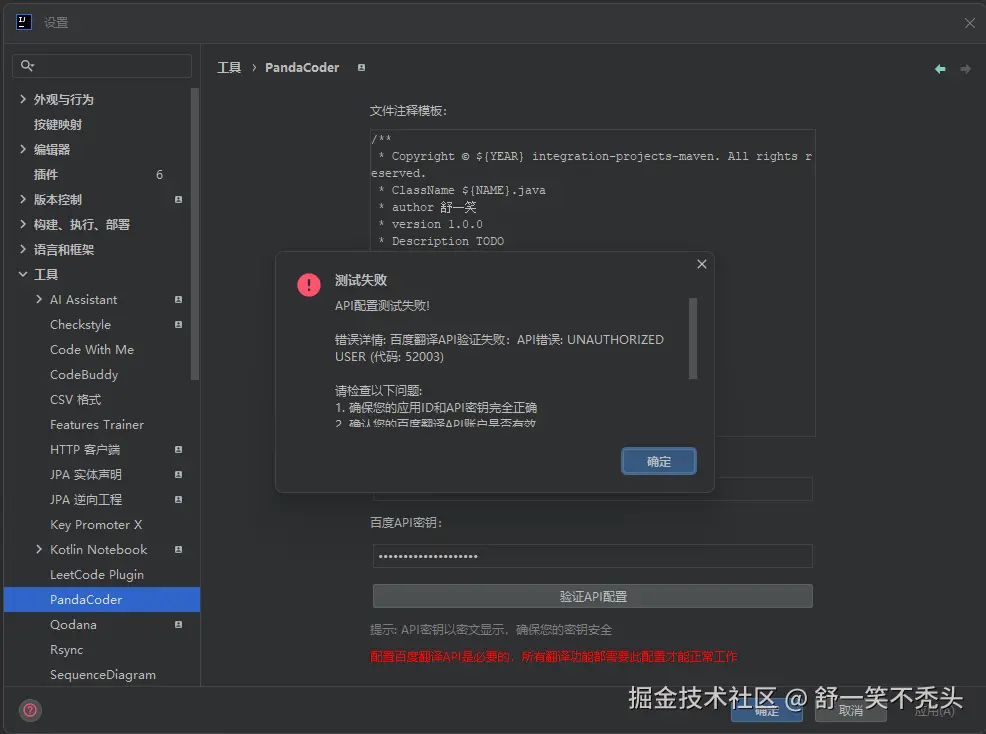Expand the AI Assistant node
986x734 pixels.
click(x=39, y=299)
